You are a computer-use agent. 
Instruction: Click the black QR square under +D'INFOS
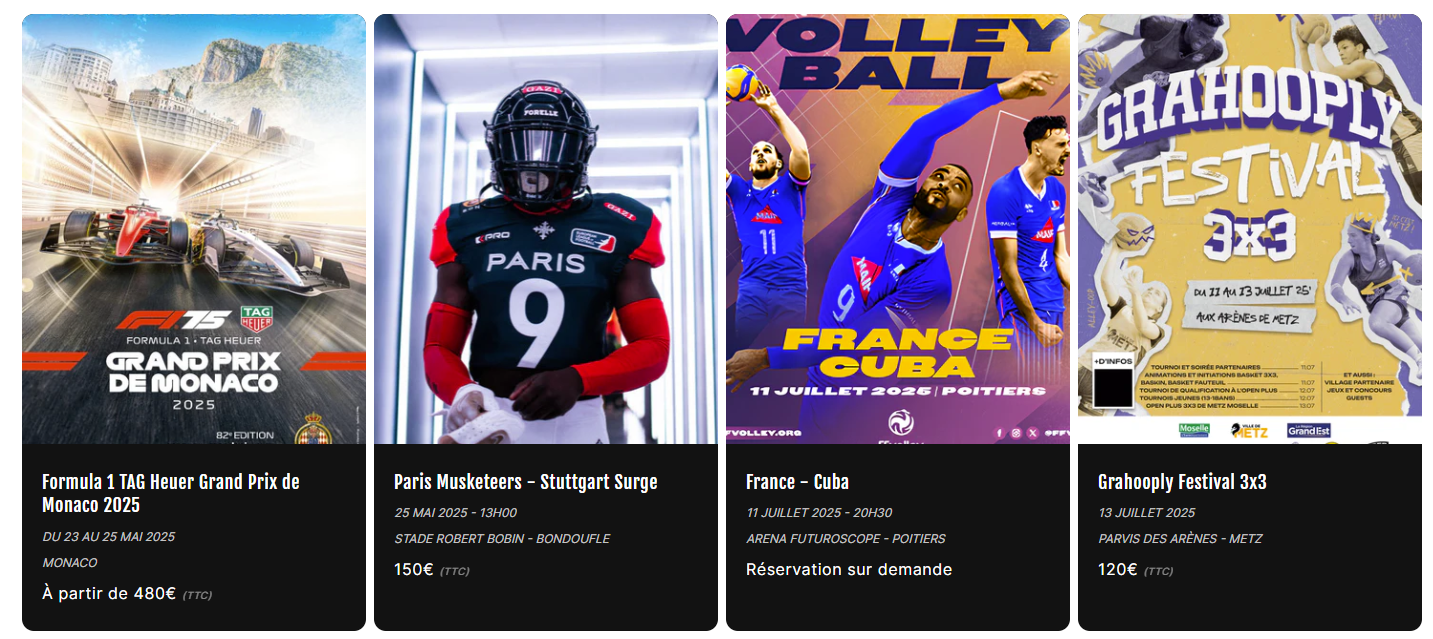coord(1113,388)
